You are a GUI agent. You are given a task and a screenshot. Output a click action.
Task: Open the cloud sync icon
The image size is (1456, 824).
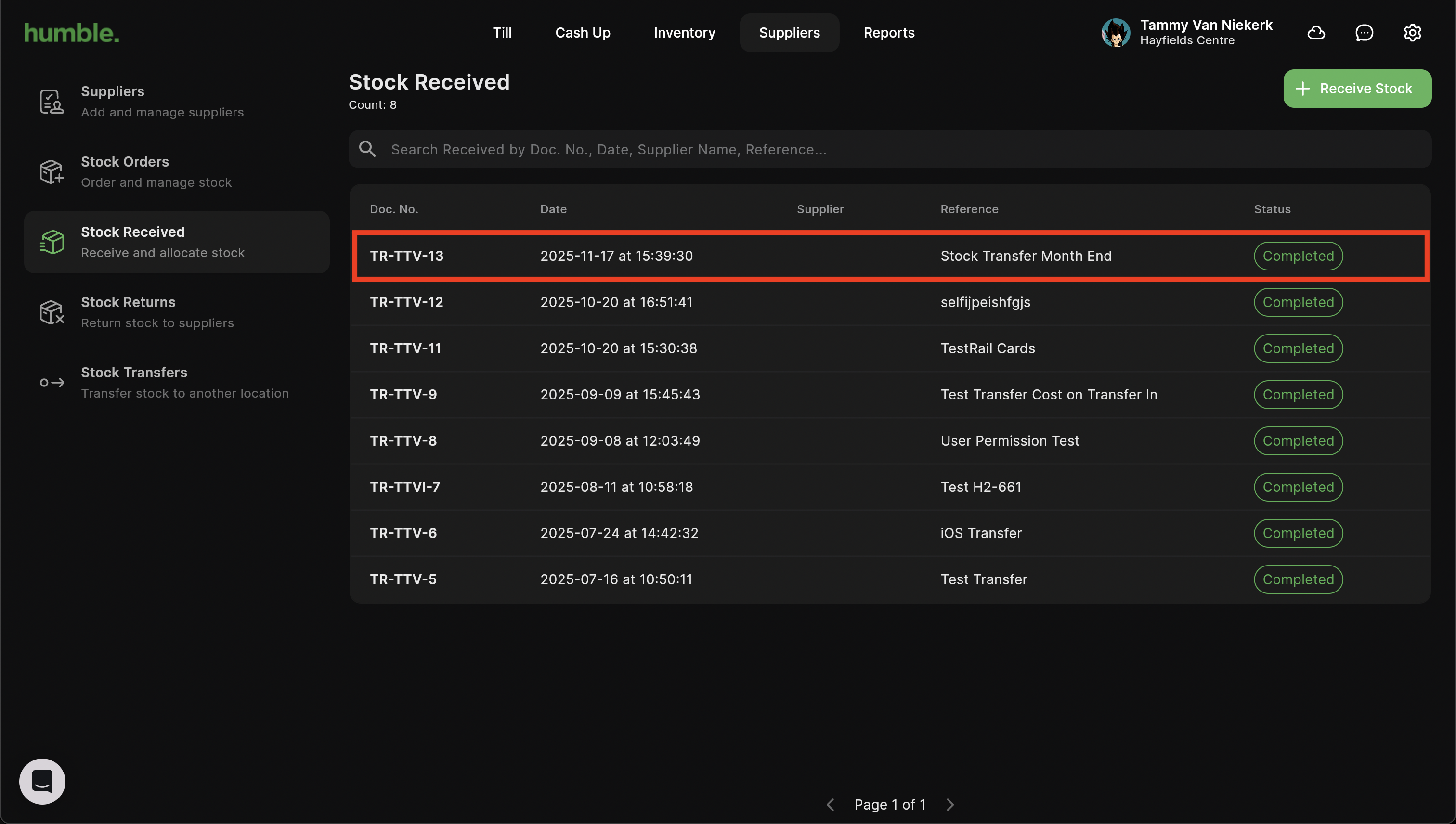pyautogui.click(x=1316, y=33)
